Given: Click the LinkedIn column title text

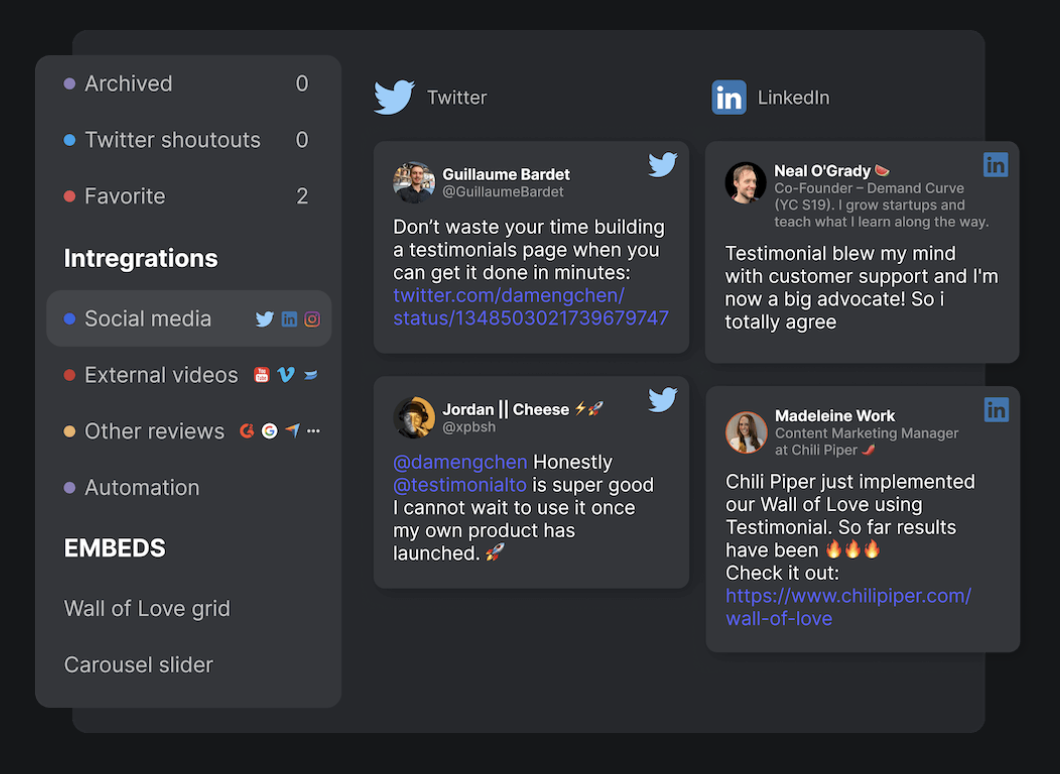Looking at the screenshot, I should (794, 97).
